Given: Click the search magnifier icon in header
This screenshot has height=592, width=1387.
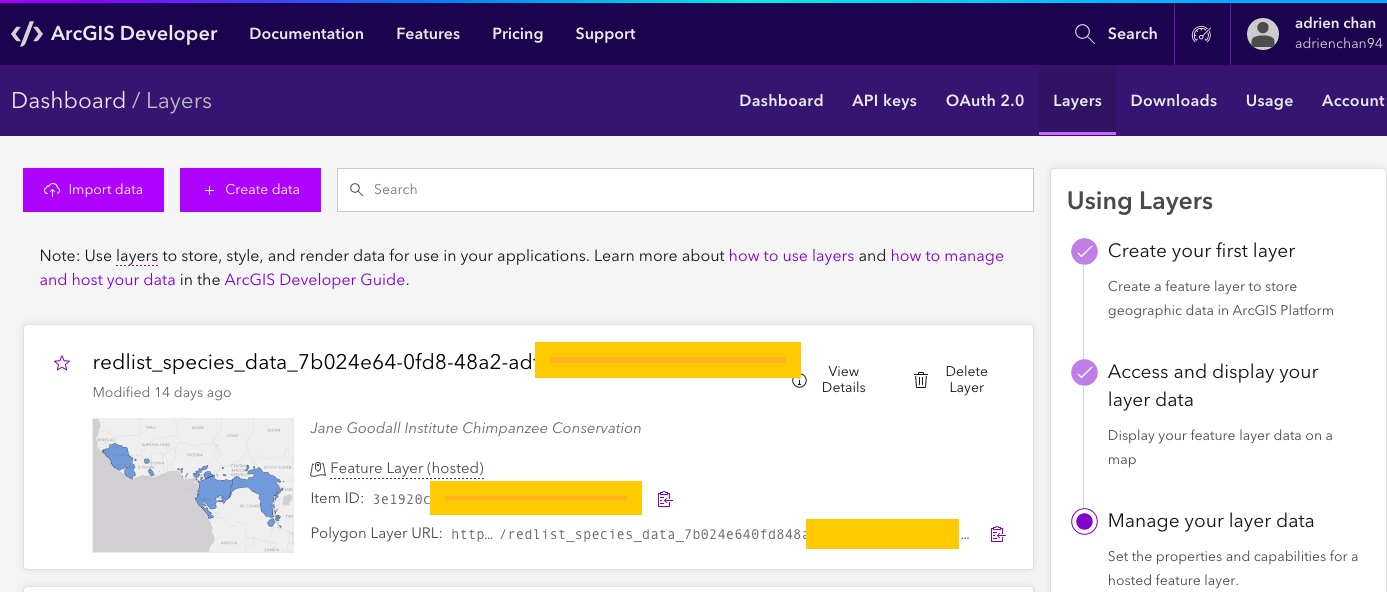Looking at the screenshot, I should [x=1084, y=34].
